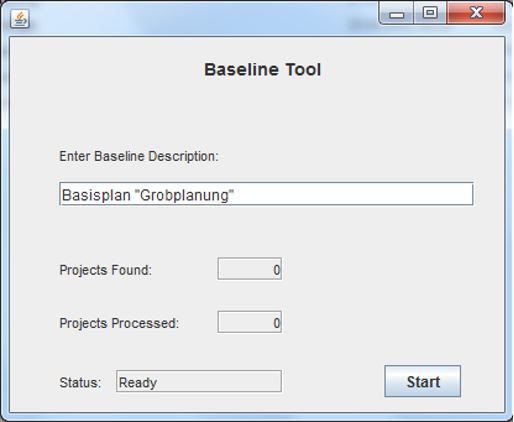Click the "Projects Processed:" label
The image size is (514, 422).
[119, 323]
